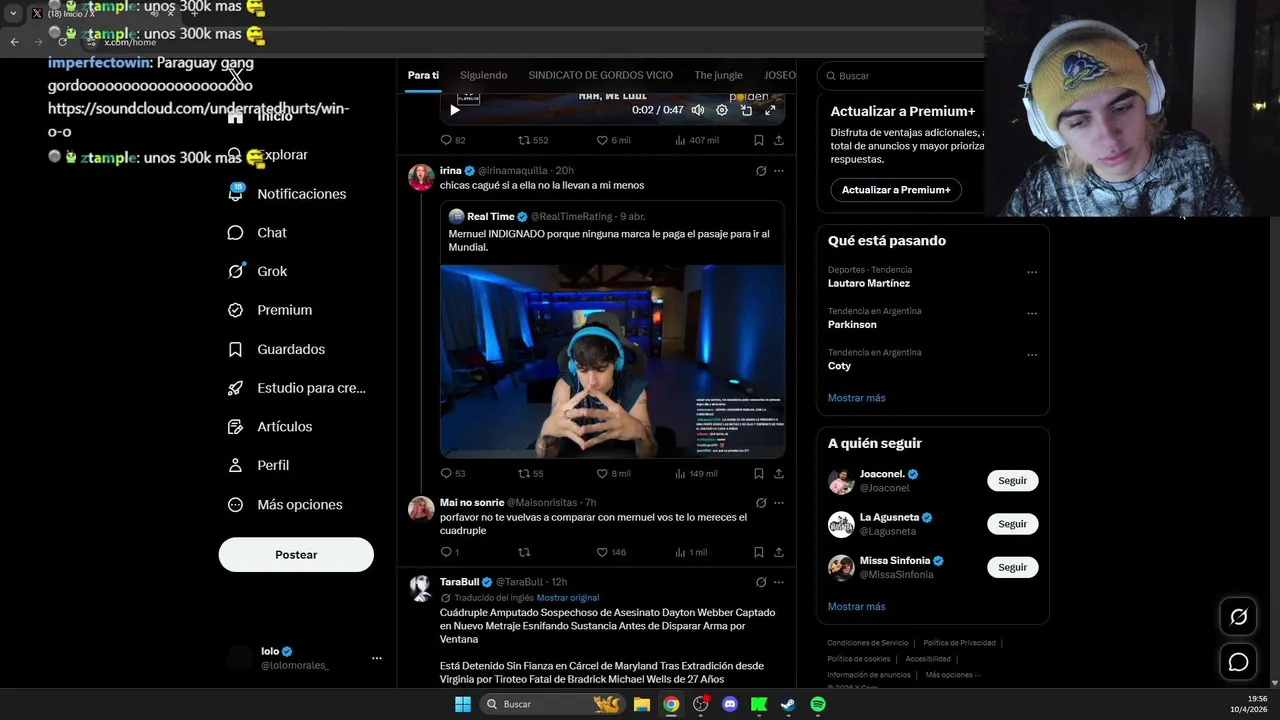Bookmark the post with 407 mil views
This screenshot has height=720, width=1280.
(x=759, y=140)
